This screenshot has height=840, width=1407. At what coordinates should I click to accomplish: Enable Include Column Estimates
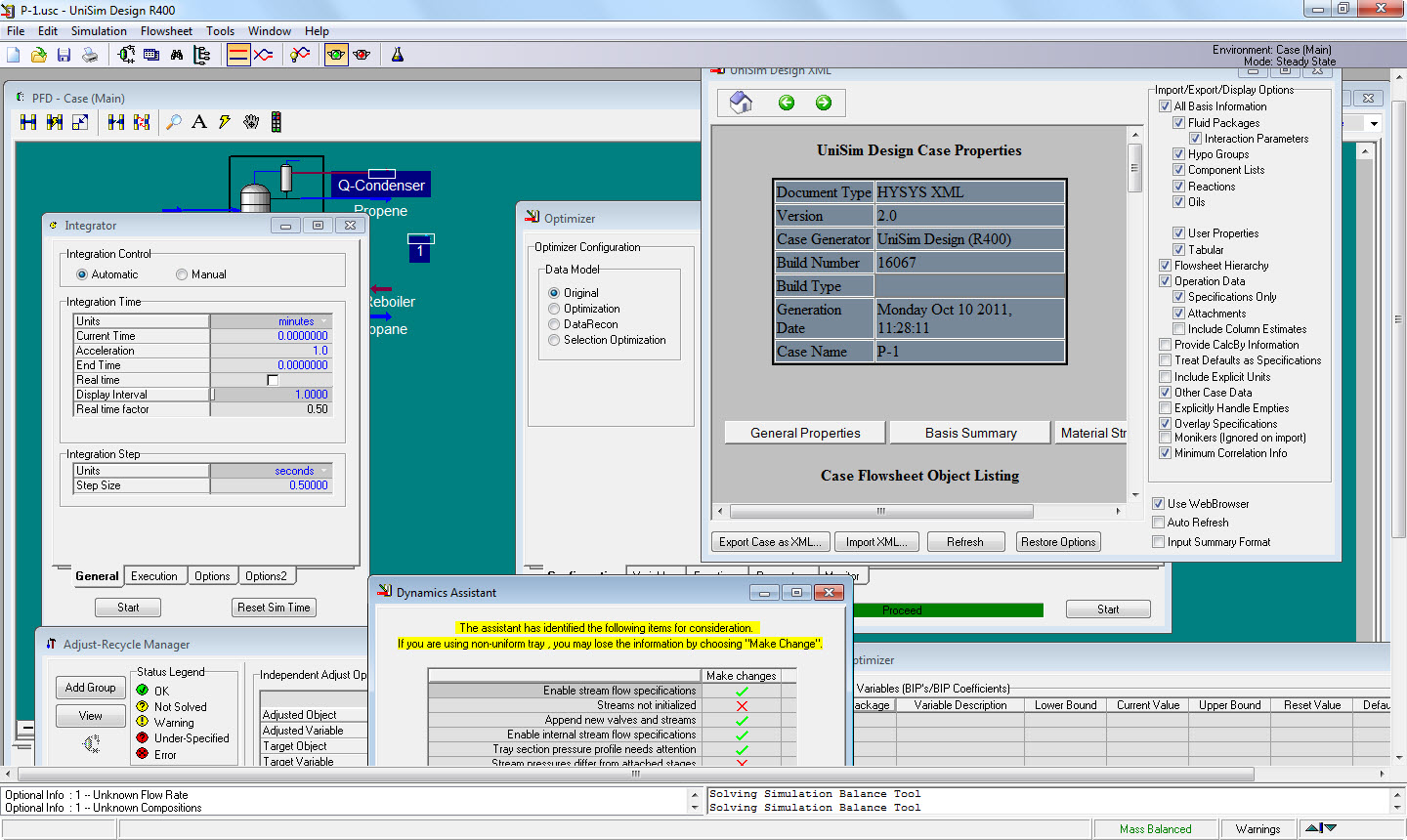[1178, 329]
